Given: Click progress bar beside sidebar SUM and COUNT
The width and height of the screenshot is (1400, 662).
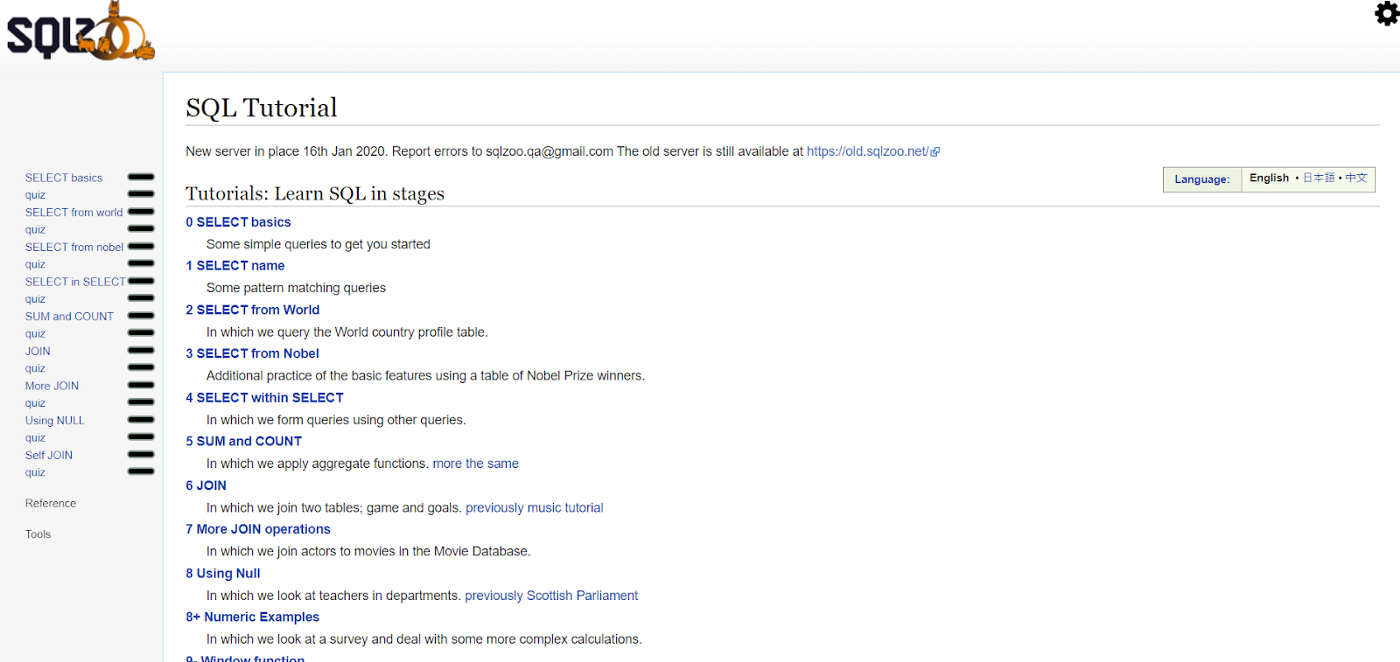Looking at the screenshot, I should tap(141, 316).
